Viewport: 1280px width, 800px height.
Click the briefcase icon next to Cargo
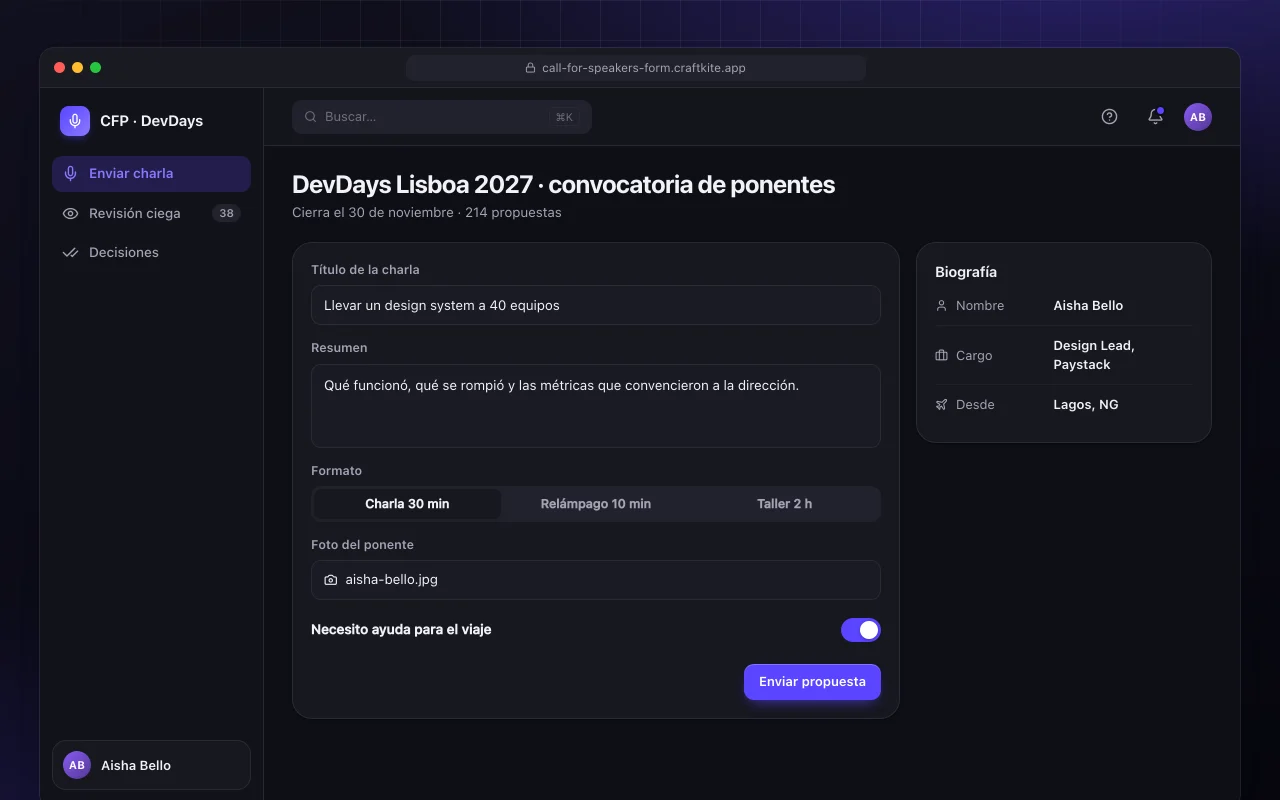pos(941,355)
